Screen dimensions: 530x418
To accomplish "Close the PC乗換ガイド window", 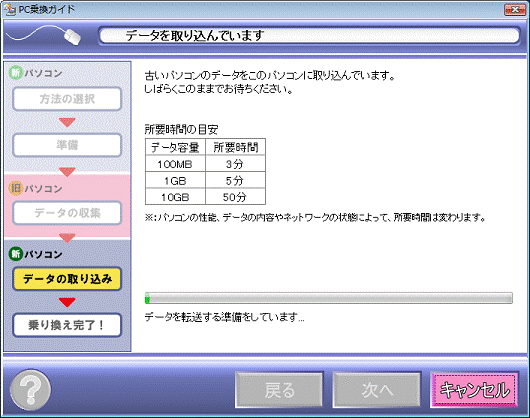I will click(515, 9).
